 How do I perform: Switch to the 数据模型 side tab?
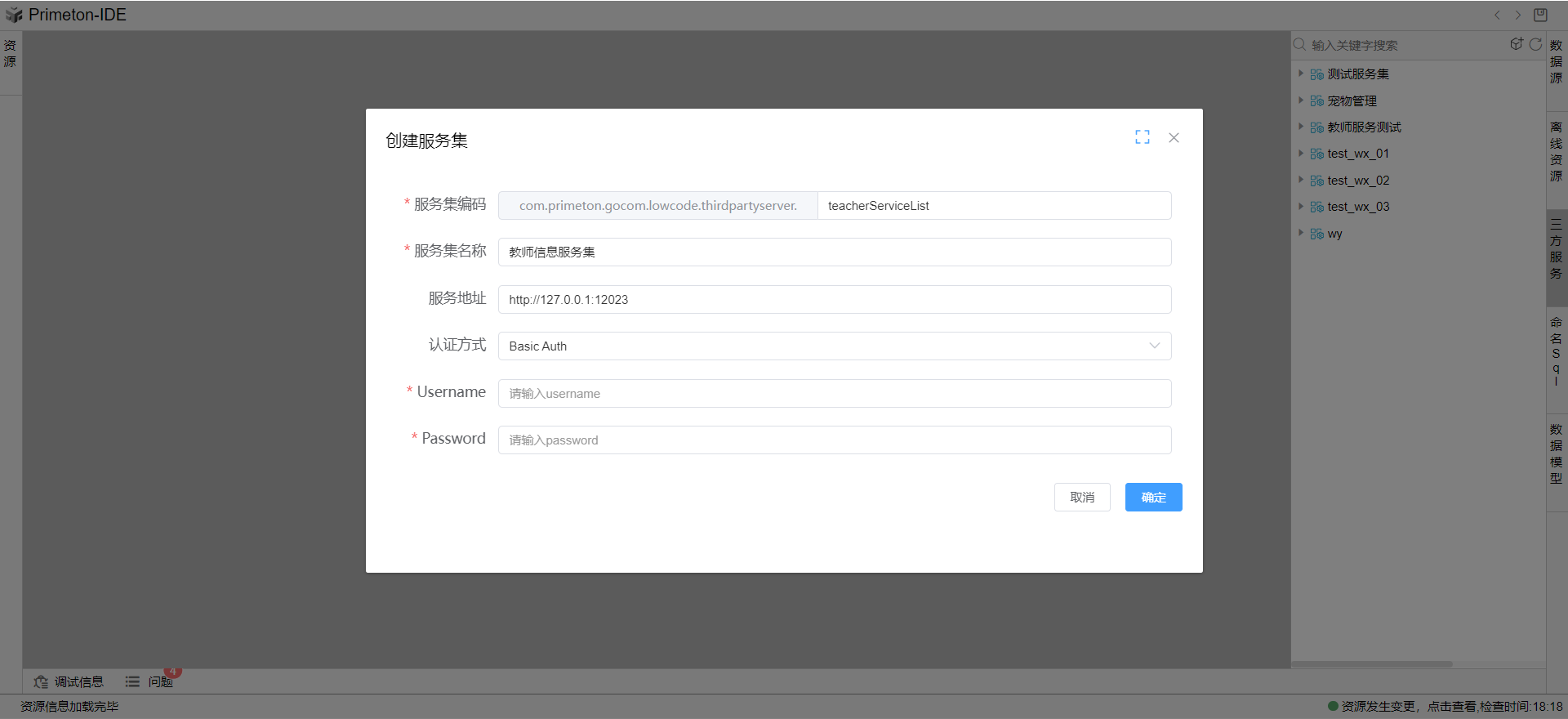point(1556,453)
